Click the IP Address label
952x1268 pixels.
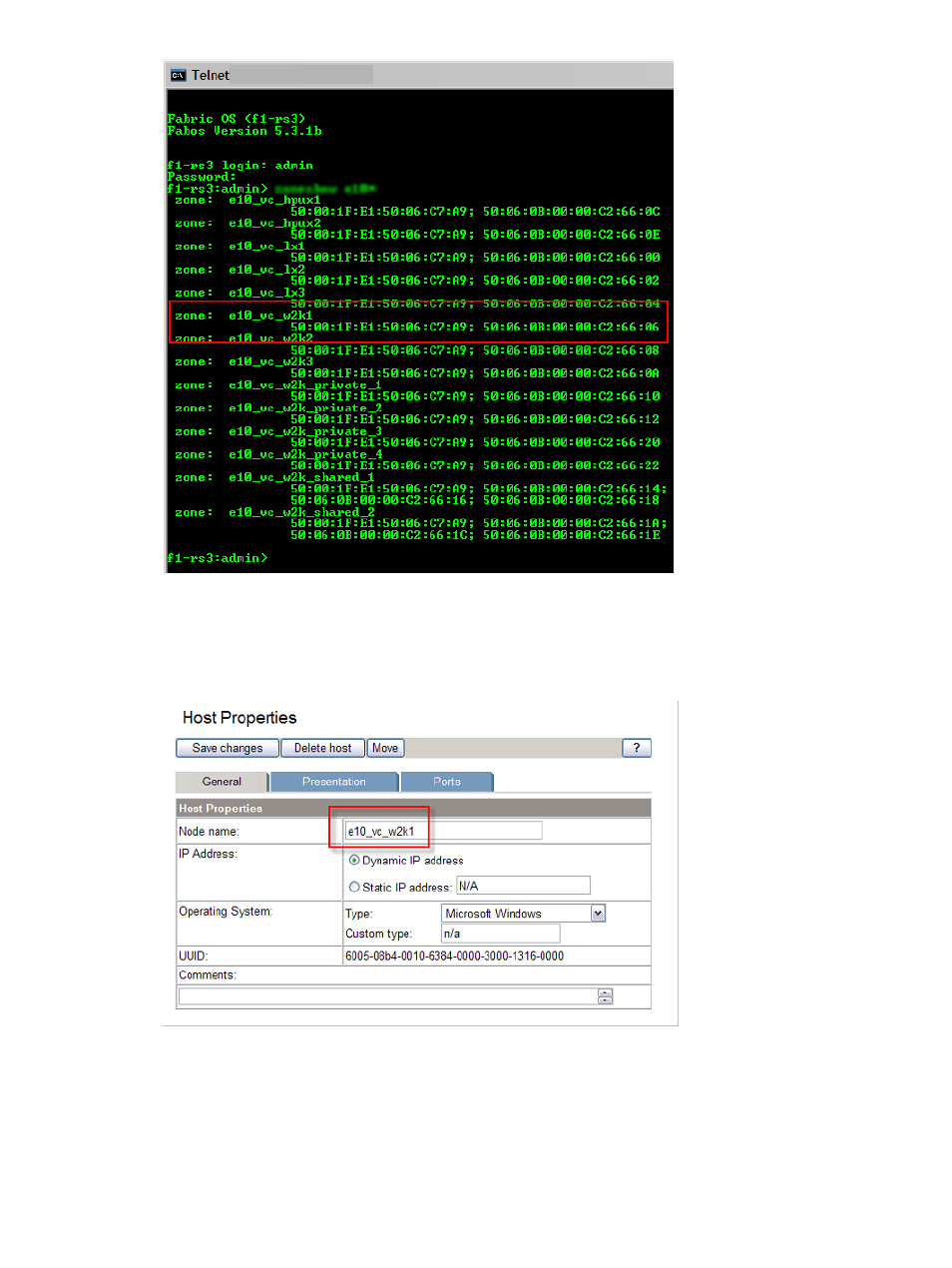pyautogui.click(x=208, y=854)
